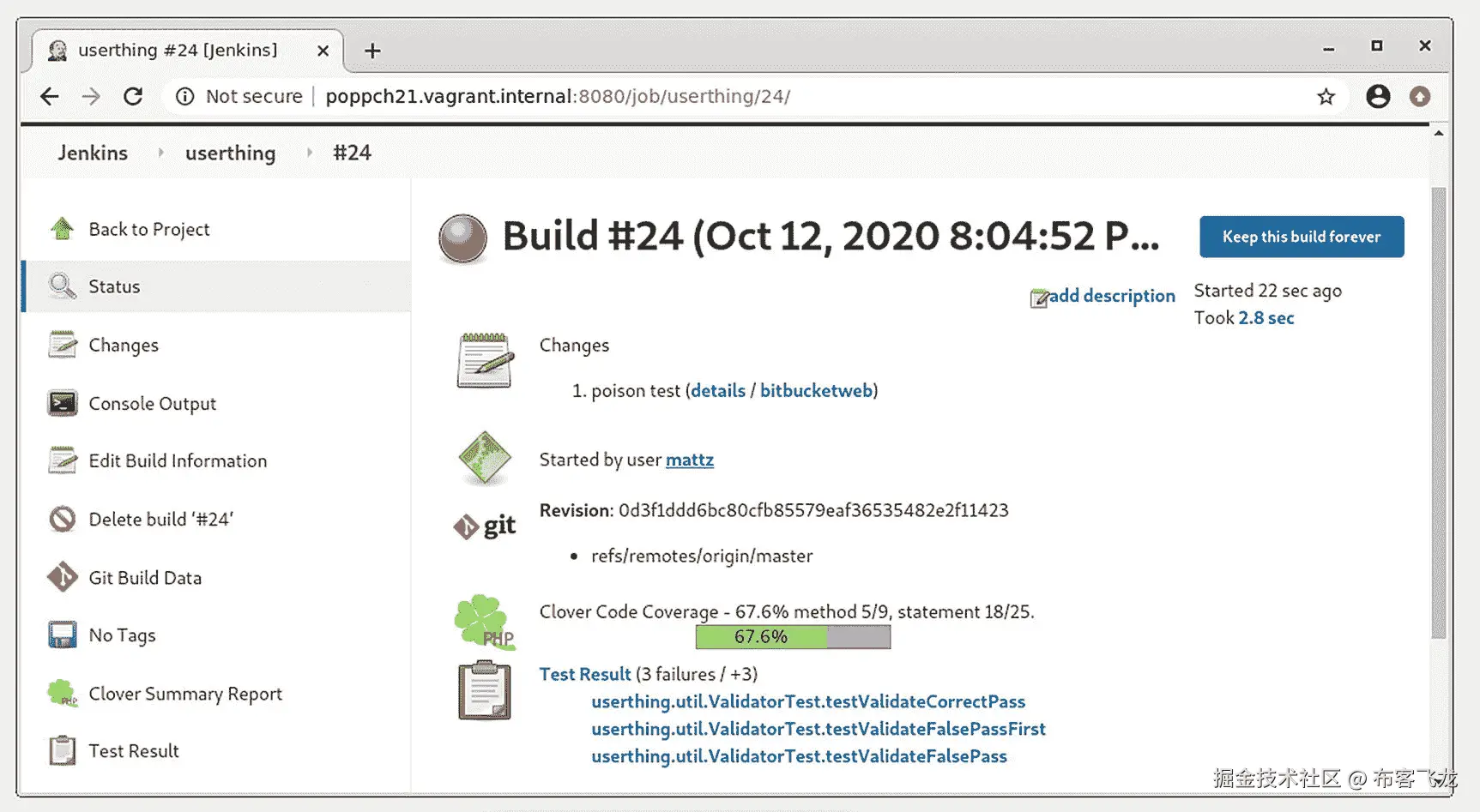The image size is (1480, 812).
Task: Click the 67.6% coverage progress bar
Action: [x=792, y=637]
